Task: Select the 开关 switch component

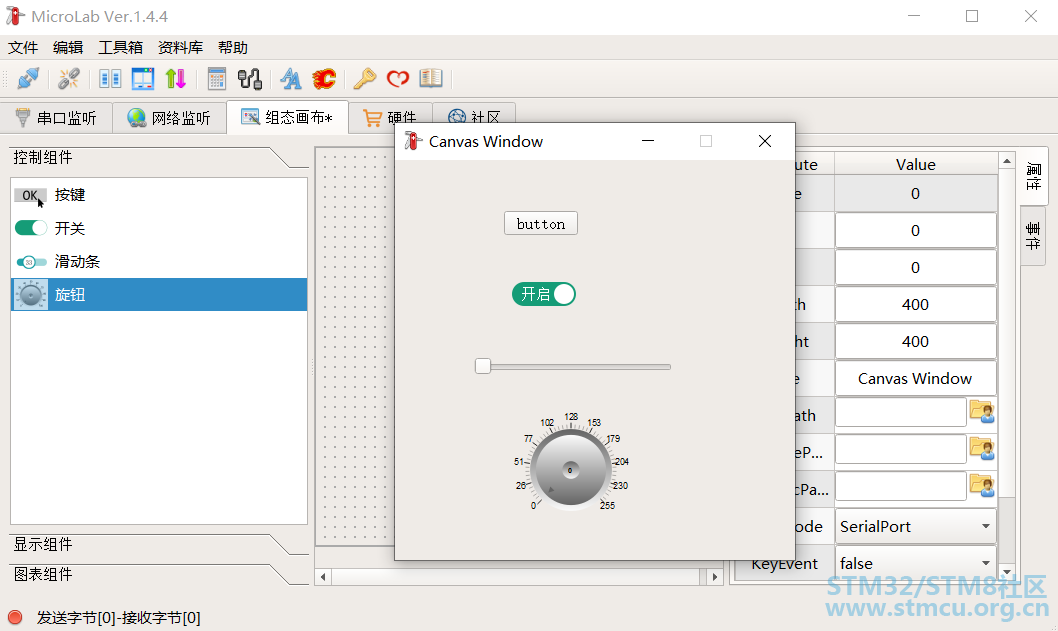Action: coord(159,228)
